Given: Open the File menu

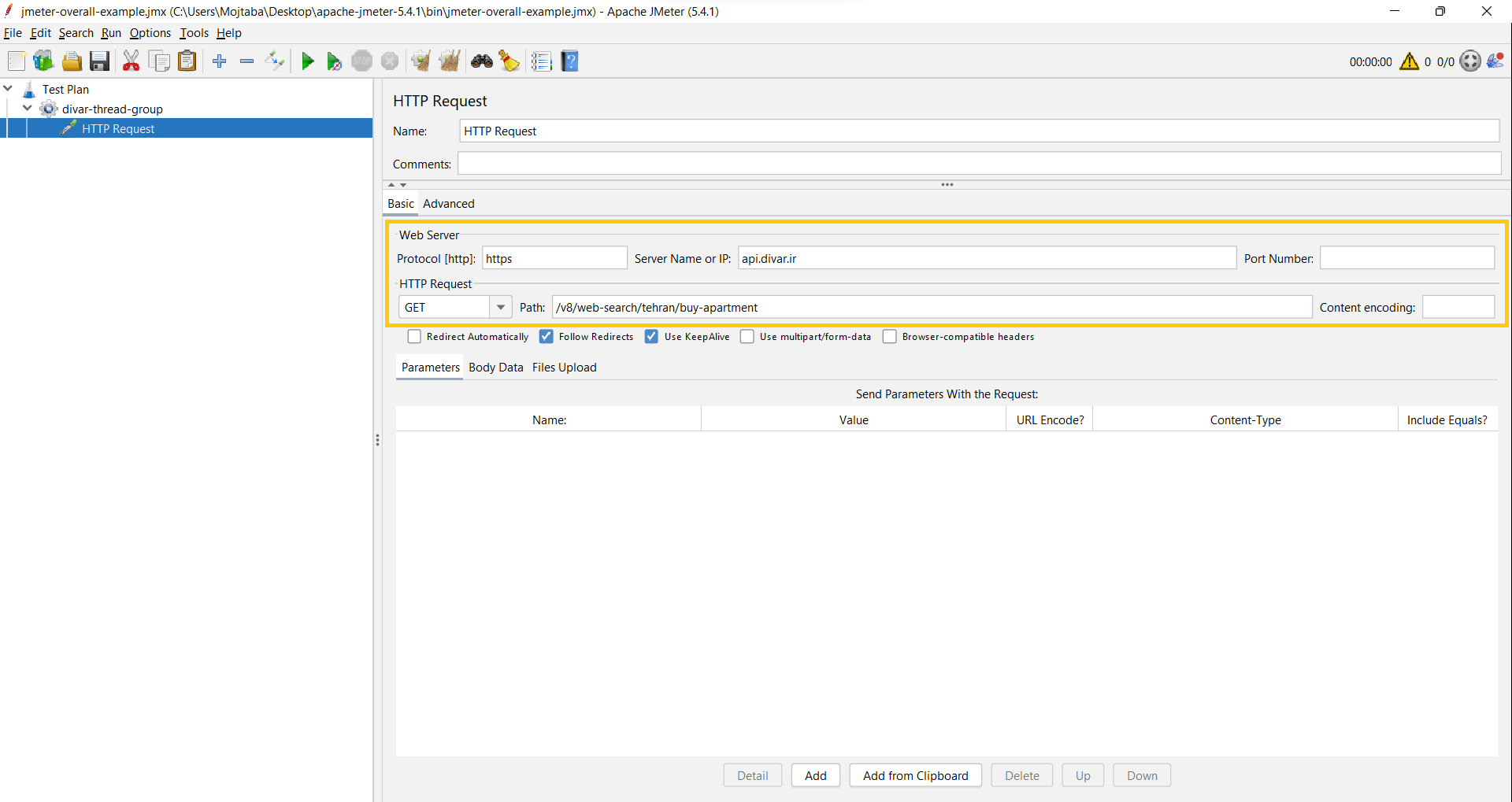Looking at the screenshot, I should 13,33.
